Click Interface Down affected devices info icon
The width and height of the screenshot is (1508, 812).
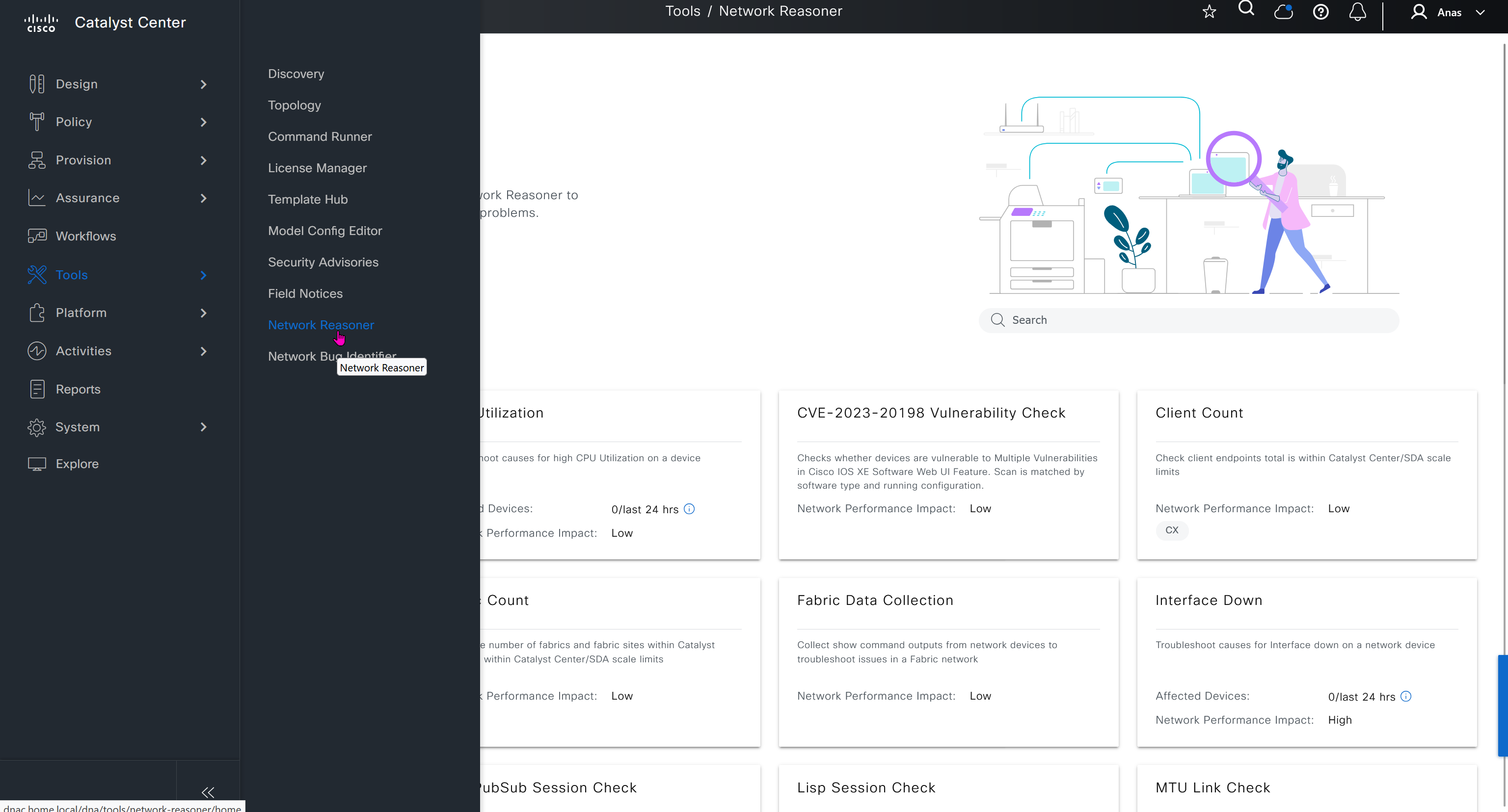pos(1406,696)
